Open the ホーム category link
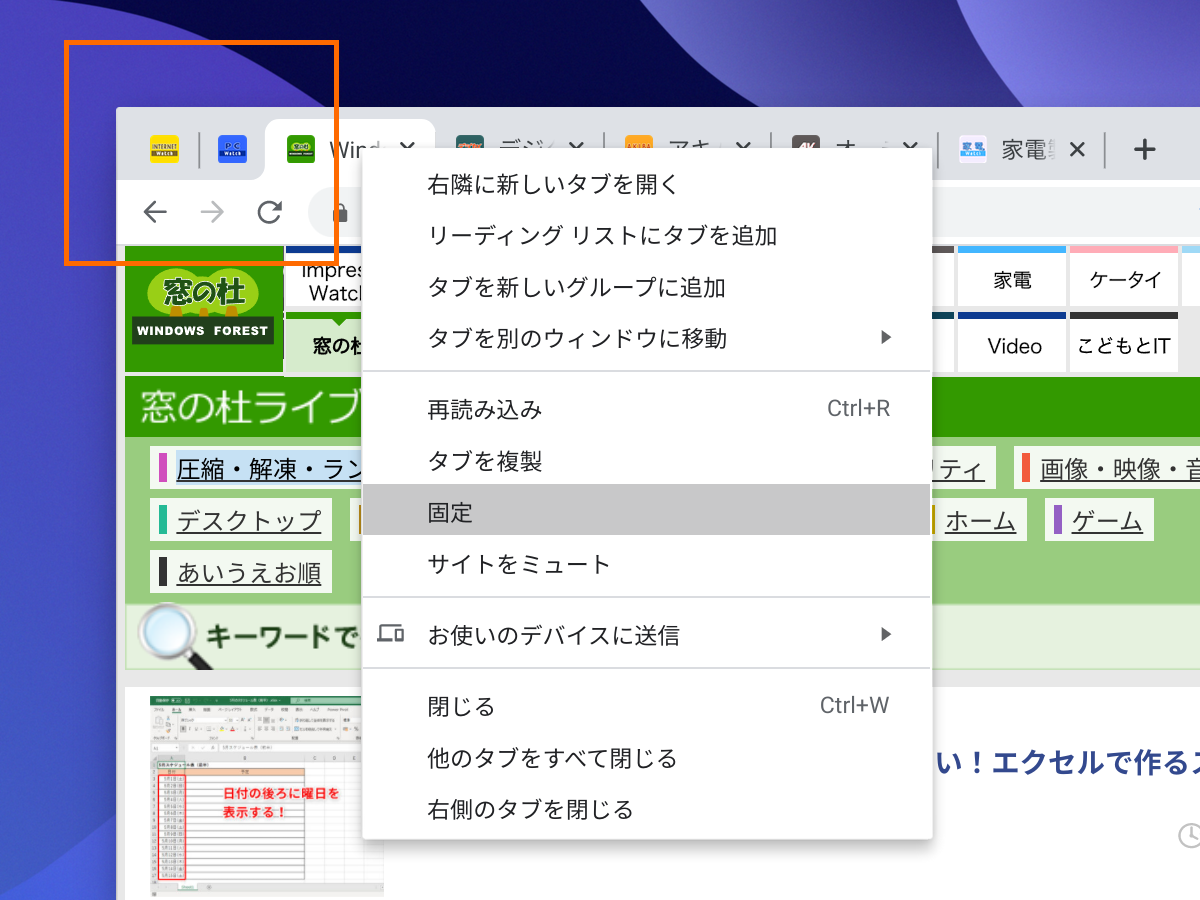 coord(981,519)
